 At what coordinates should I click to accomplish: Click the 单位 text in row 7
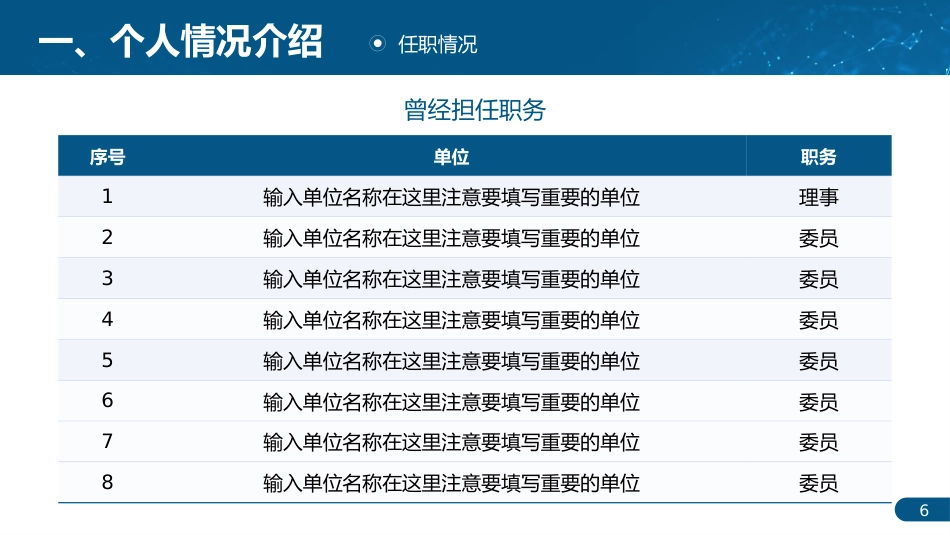pyautogui.click(x=451, y=442)
